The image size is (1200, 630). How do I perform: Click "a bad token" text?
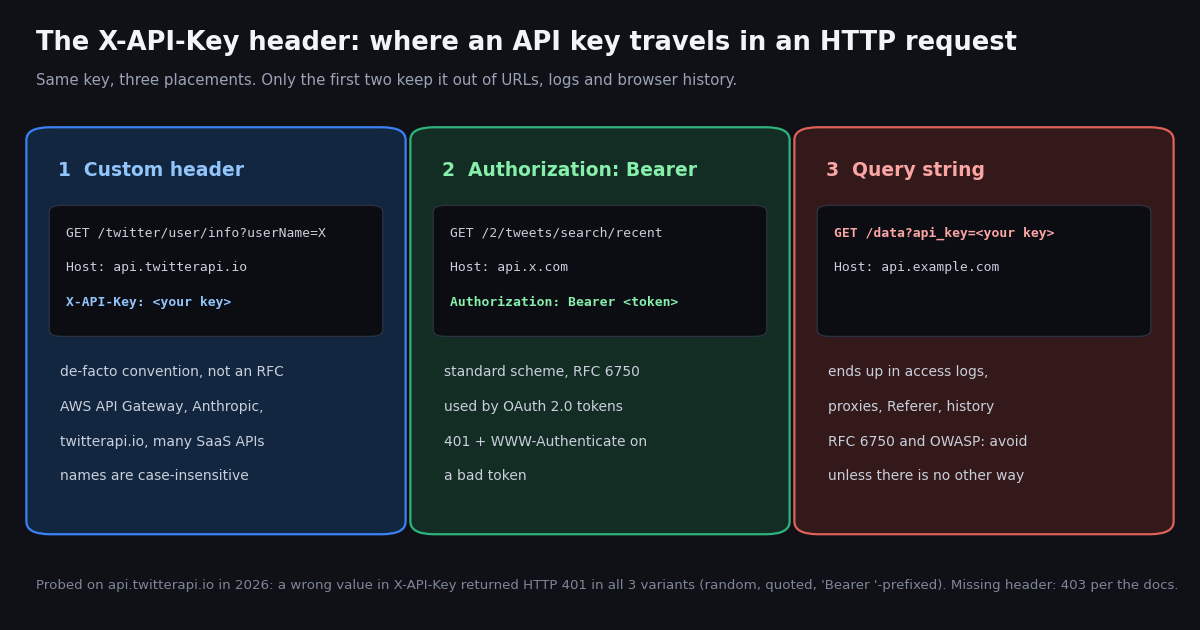point(485,476)
